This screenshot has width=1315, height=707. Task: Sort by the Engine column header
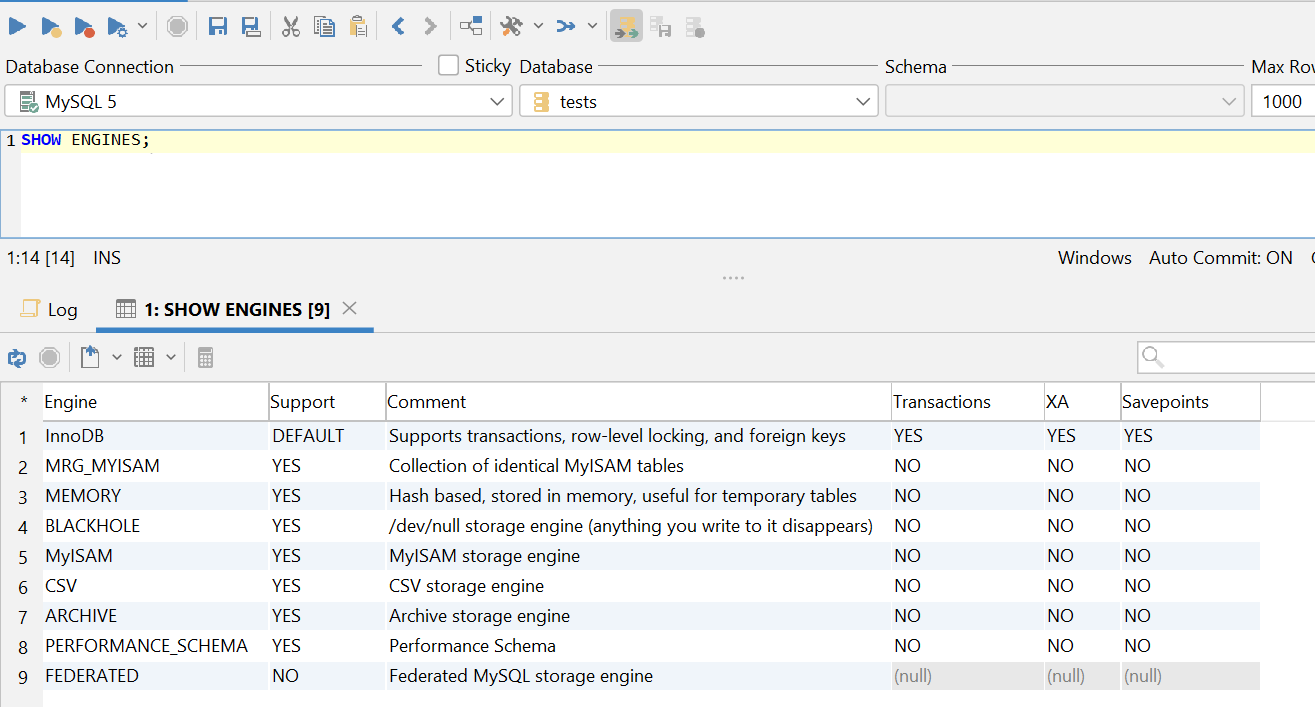click(155, 402)
